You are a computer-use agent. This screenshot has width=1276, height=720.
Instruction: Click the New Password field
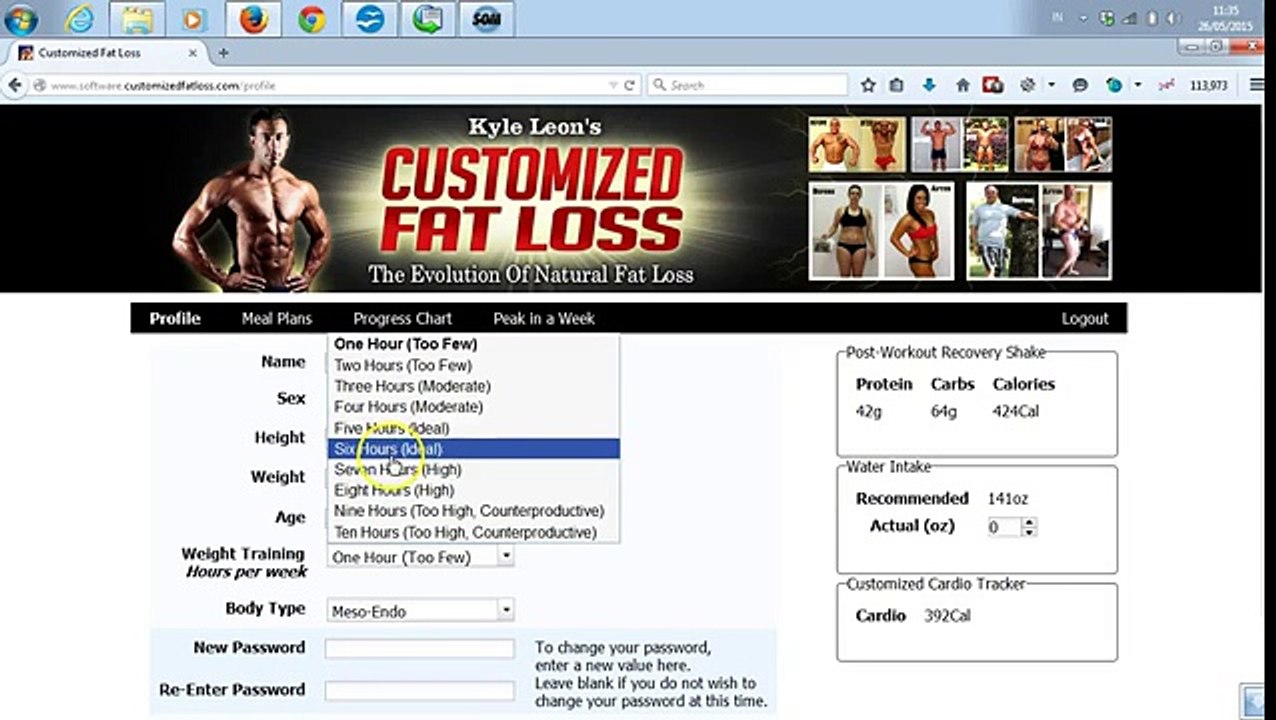click(x=420, y=648)
